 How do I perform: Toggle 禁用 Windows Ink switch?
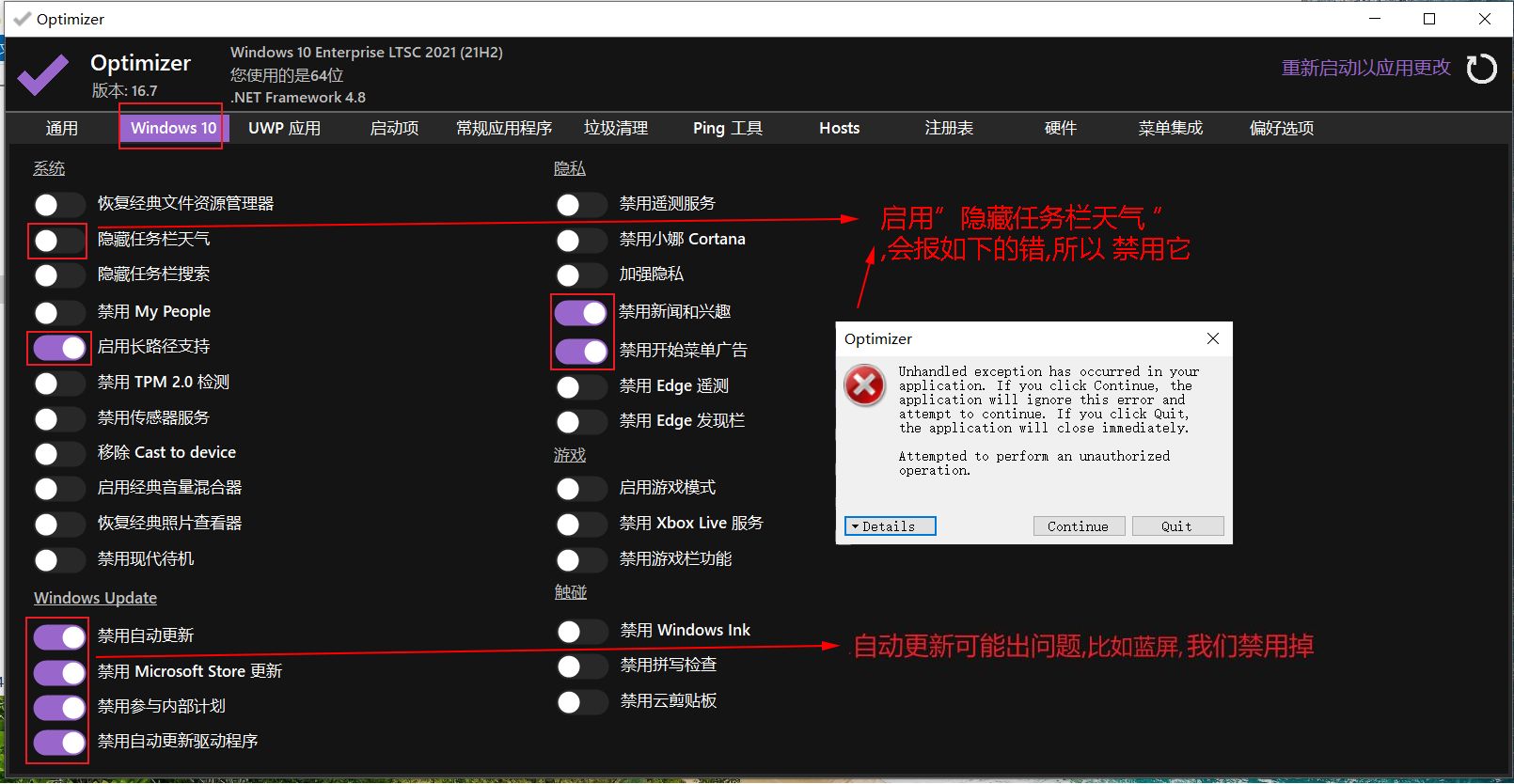tap(581, 632)
